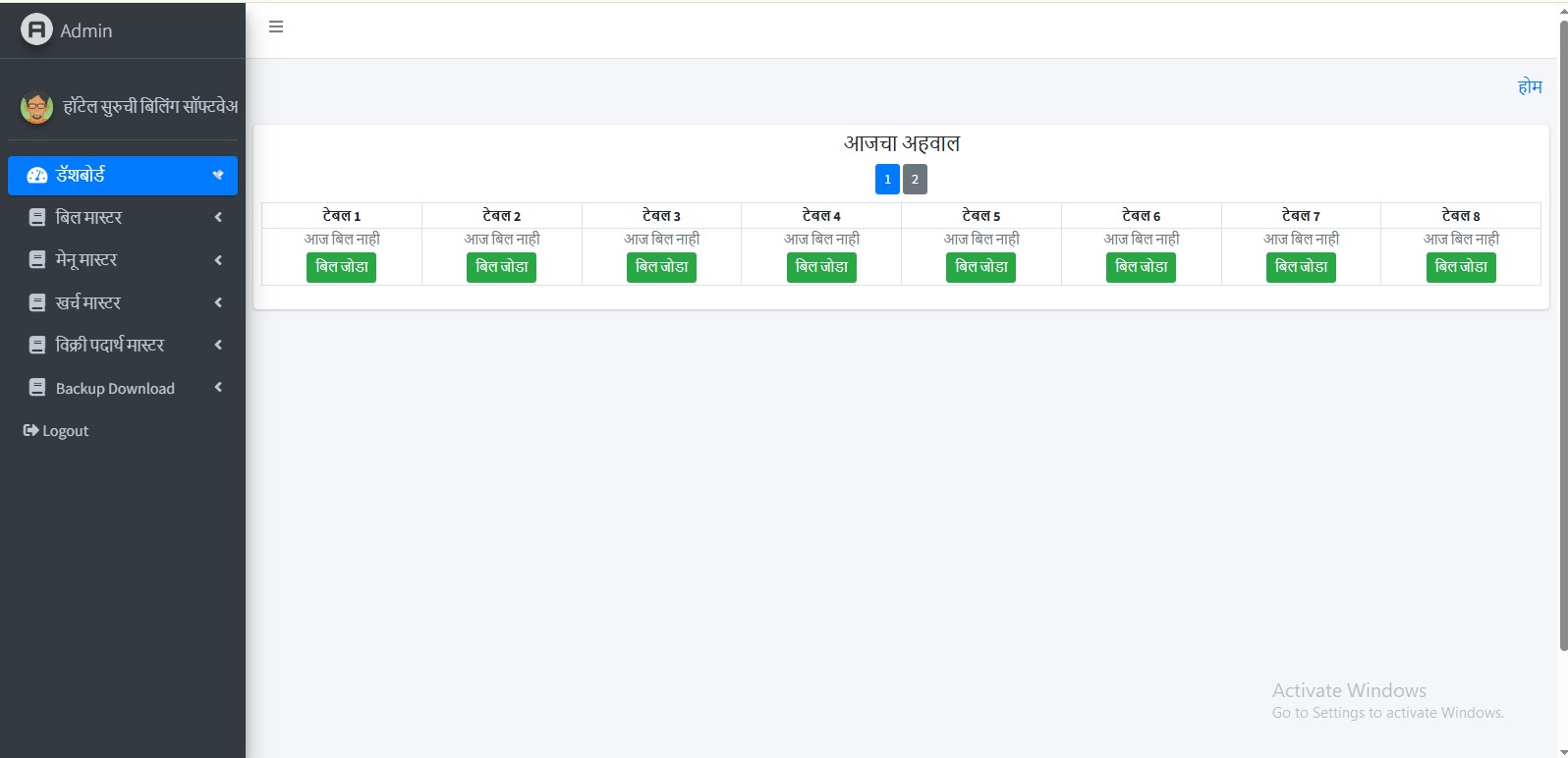Expand the बिल मास्टर chevron
The image size is (1568, 758).
(x=218, y=217)
